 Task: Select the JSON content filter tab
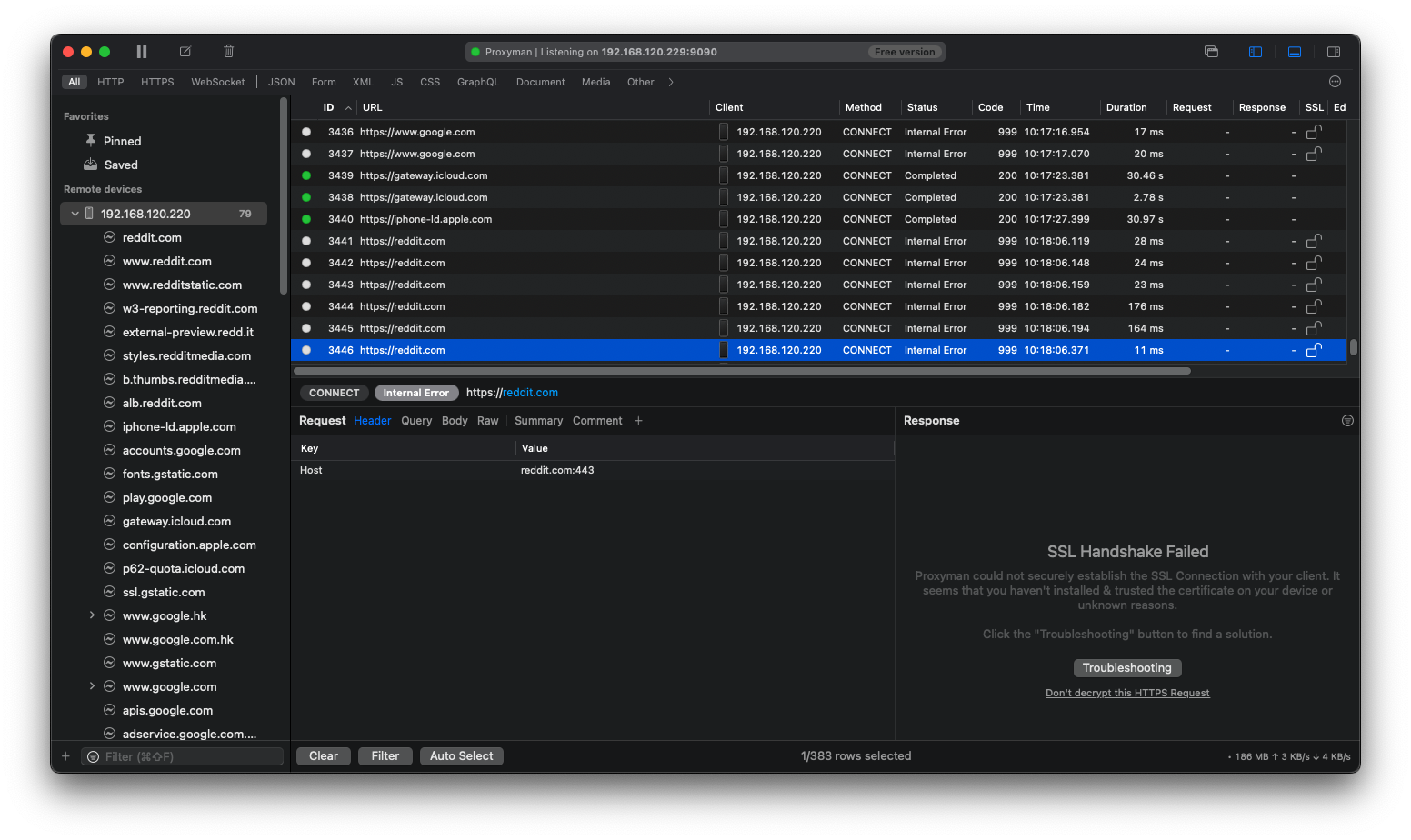point(281,81)
